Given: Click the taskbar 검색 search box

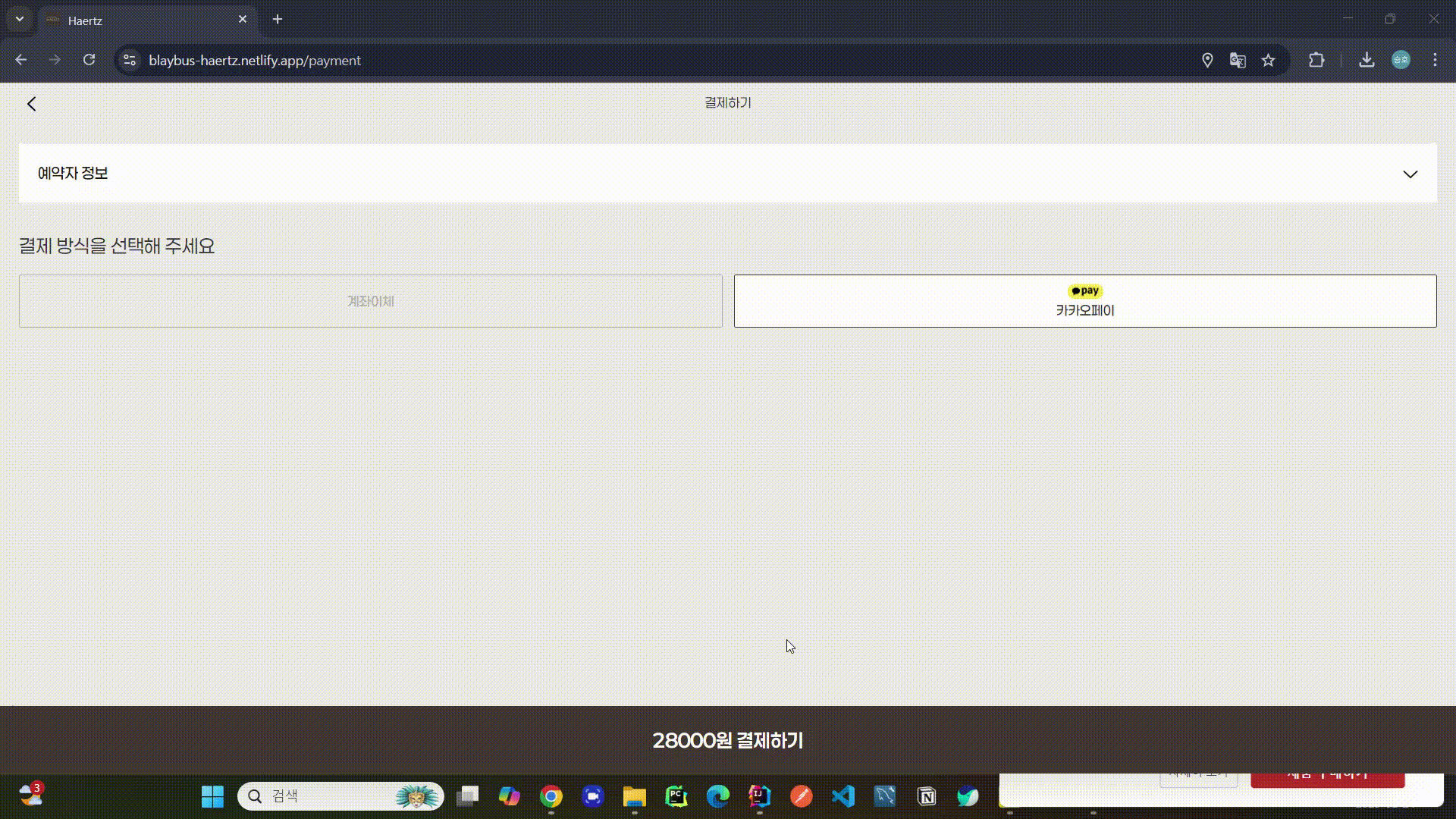Looking at the screenshot, I should [x=326, y=796].
